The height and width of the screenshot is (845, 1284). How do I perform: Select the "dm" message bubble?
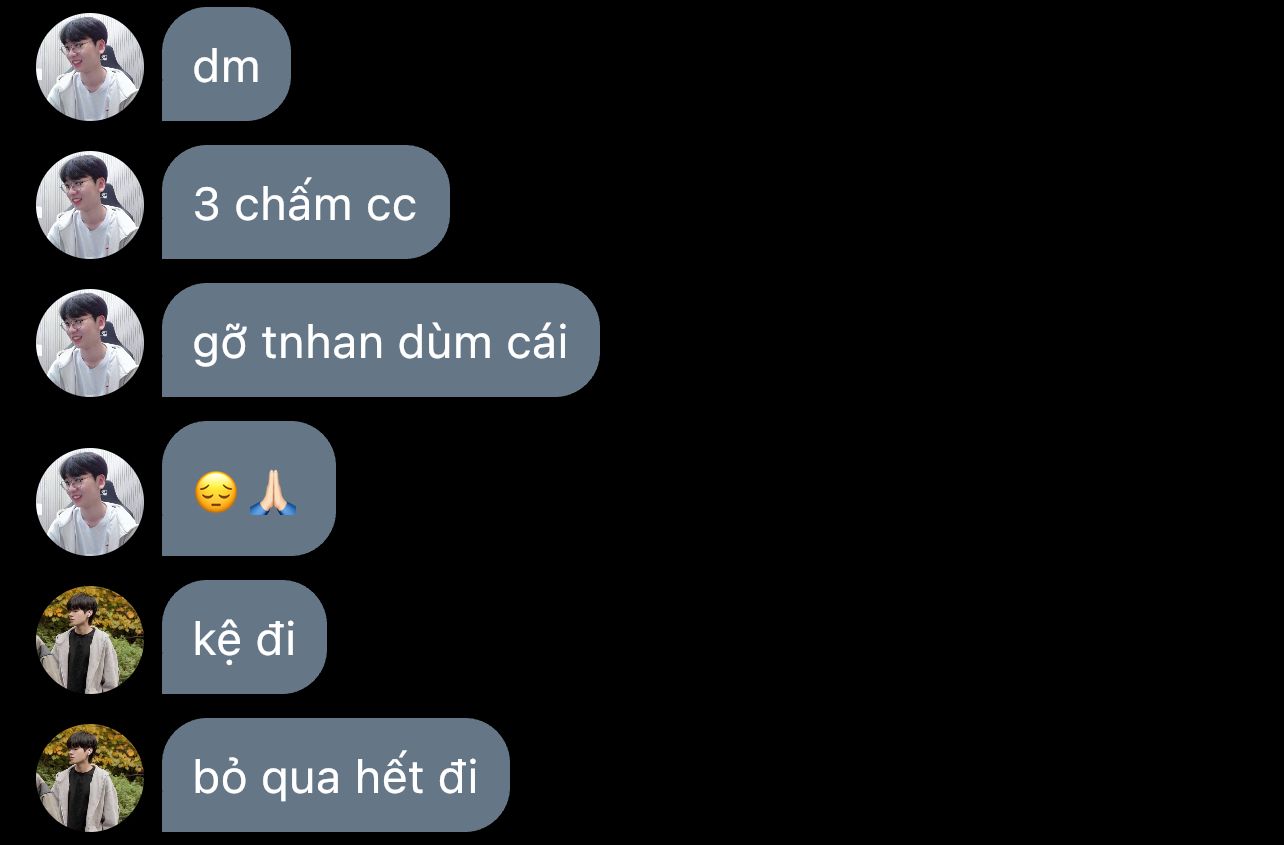pyautogui.click(x=226, y=64)
